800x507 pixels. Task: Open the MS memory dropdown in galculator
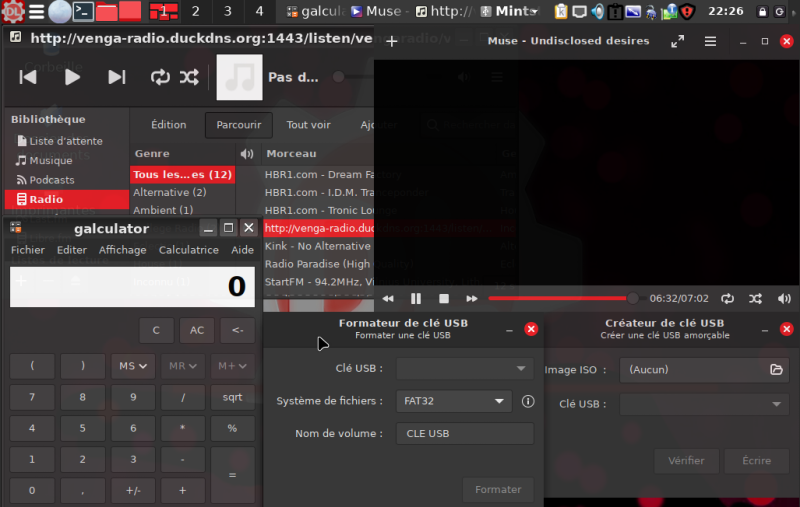coord(134,366)
